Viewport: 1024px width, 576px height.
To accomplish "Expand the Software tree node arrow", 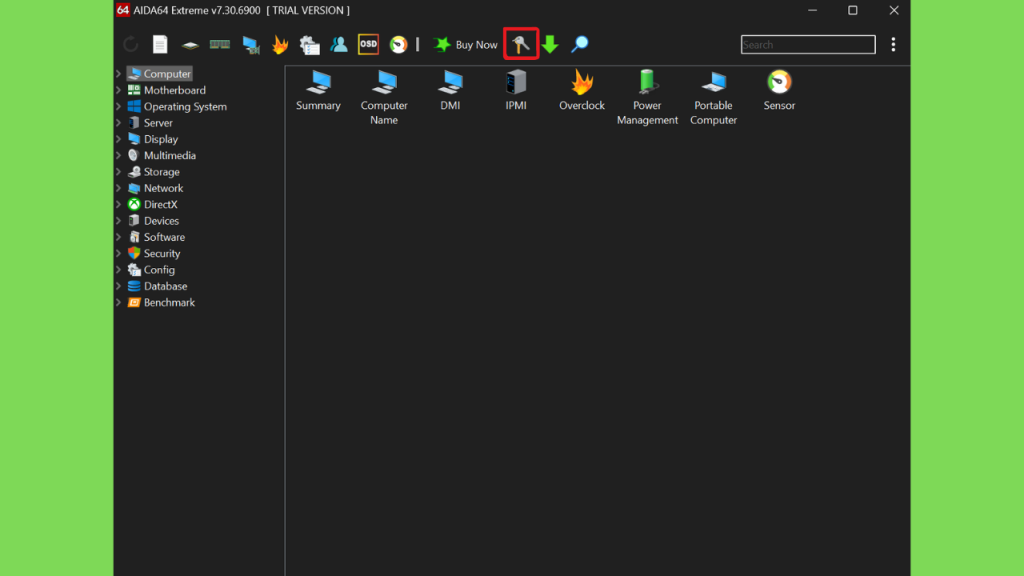I will click(x=119, y=237).
